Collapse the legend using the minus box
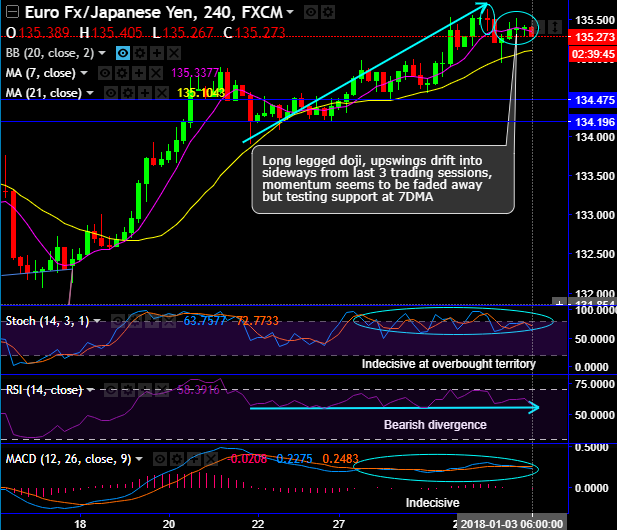The image size is (617, 530). pos(12,12)
